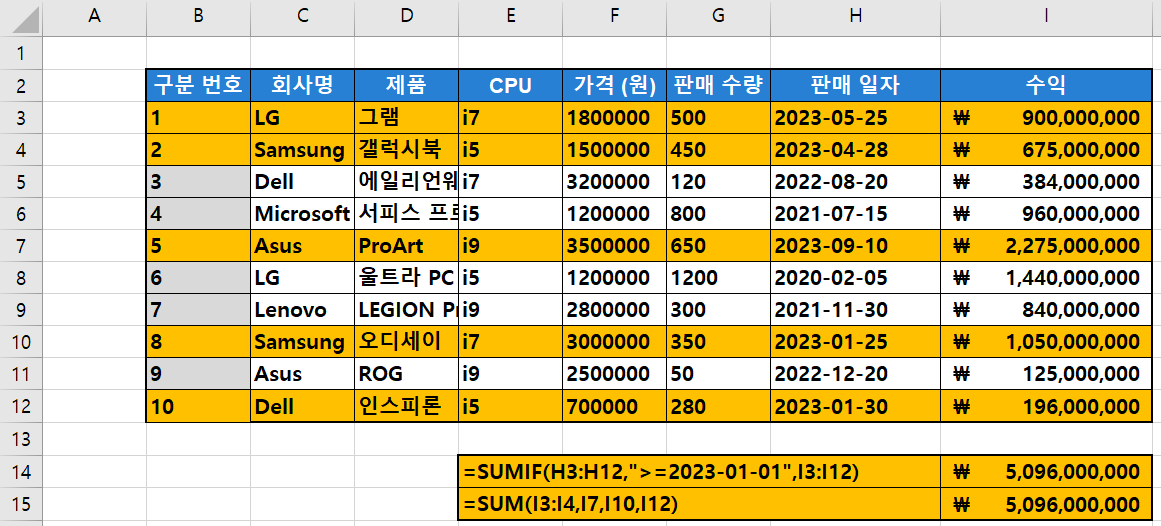Viewport: 1161px width, 526px height.
Task: Select the revenue cell 196,000,000
Action: click(x=1046, y=406)
